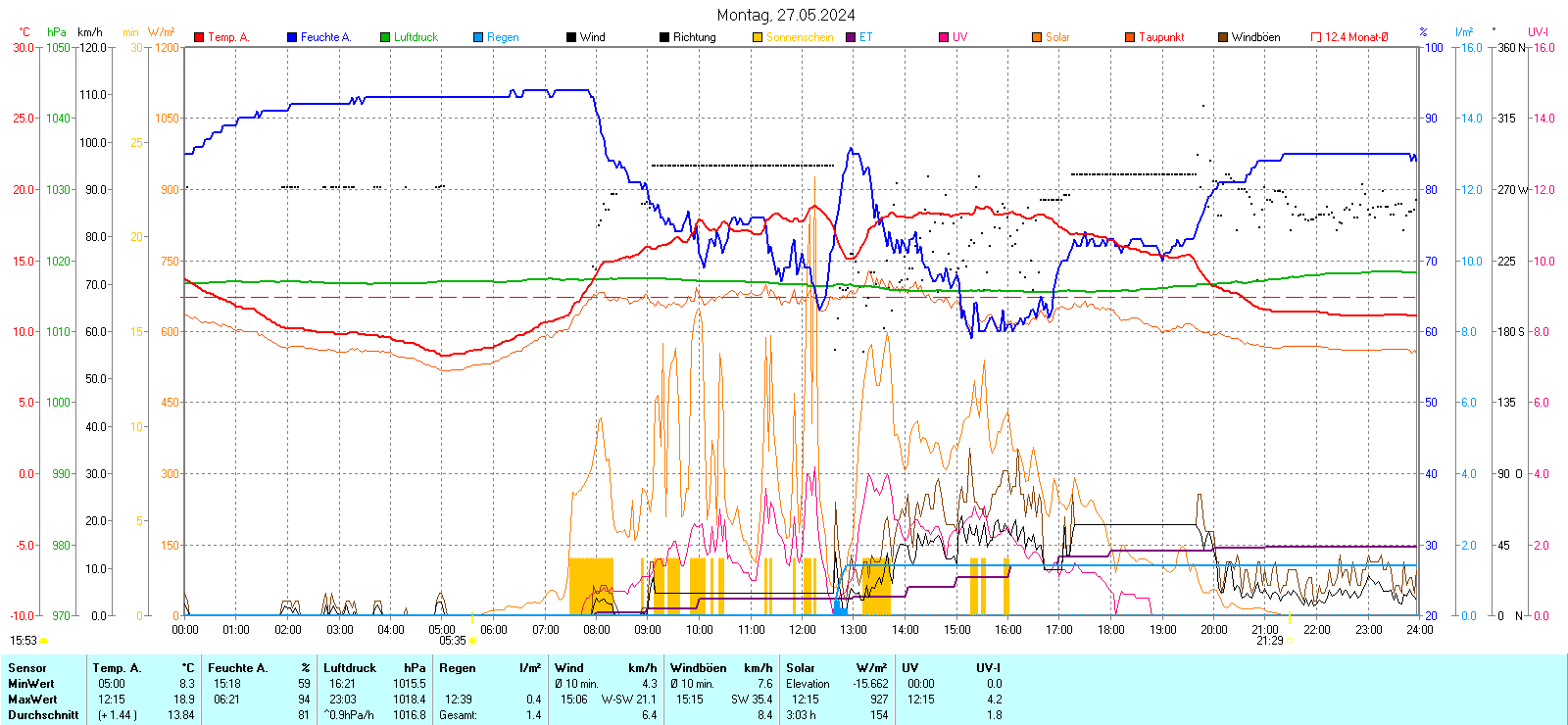Click the Richtung legend label
This screenshot has height=725, width=1568.
click(x=694, y=37)
